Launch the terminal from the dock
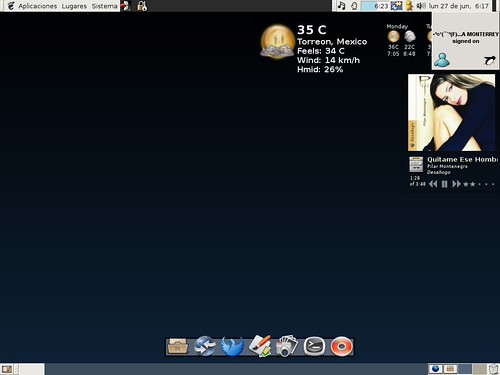 click(x=314, y=346)
